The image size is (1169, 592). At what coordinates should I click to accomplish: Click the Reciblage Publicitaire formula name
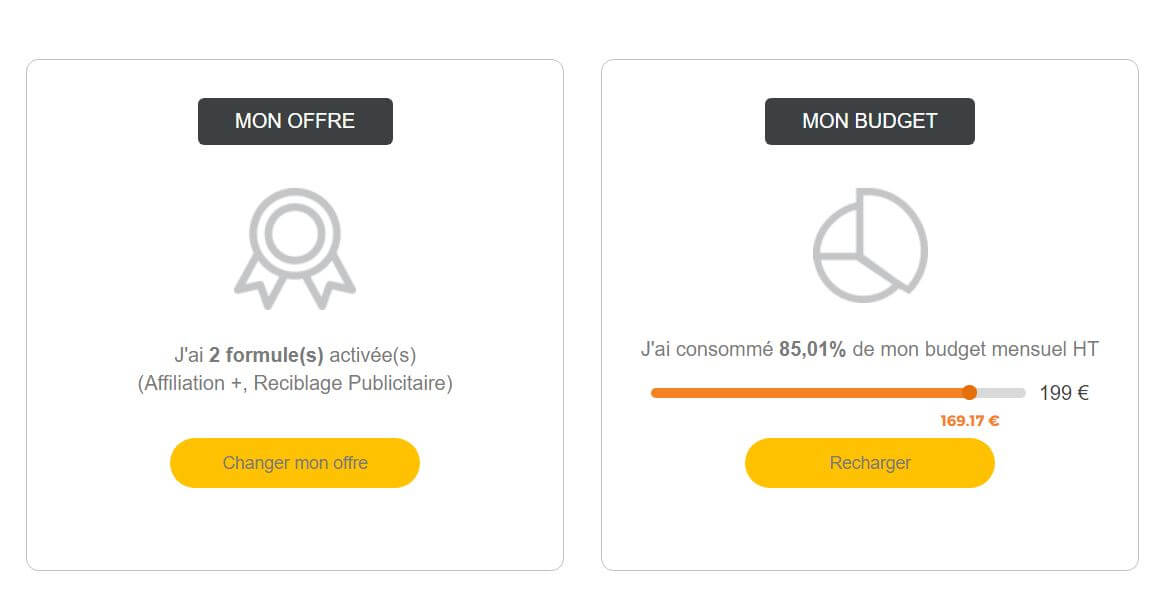coord(352,384)
